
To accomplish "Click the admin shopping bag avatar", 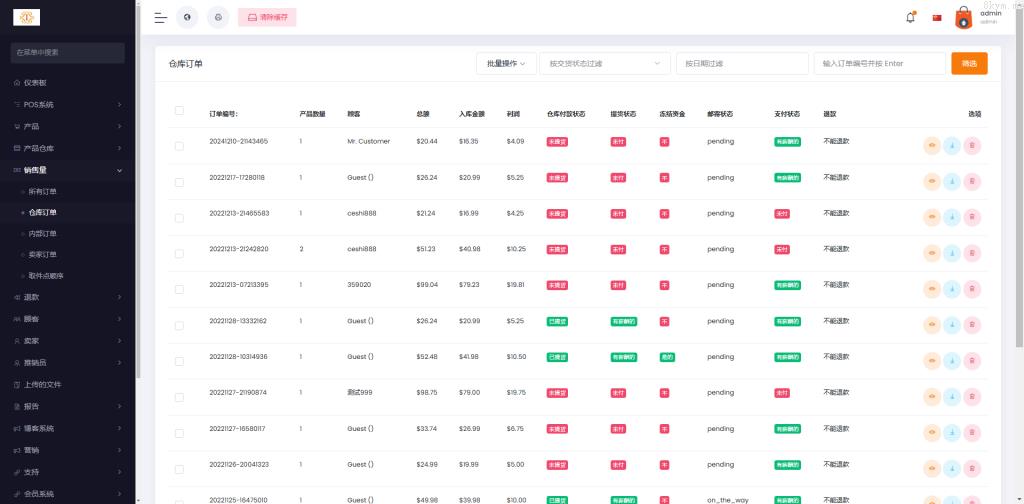I will tap(963, 17).
